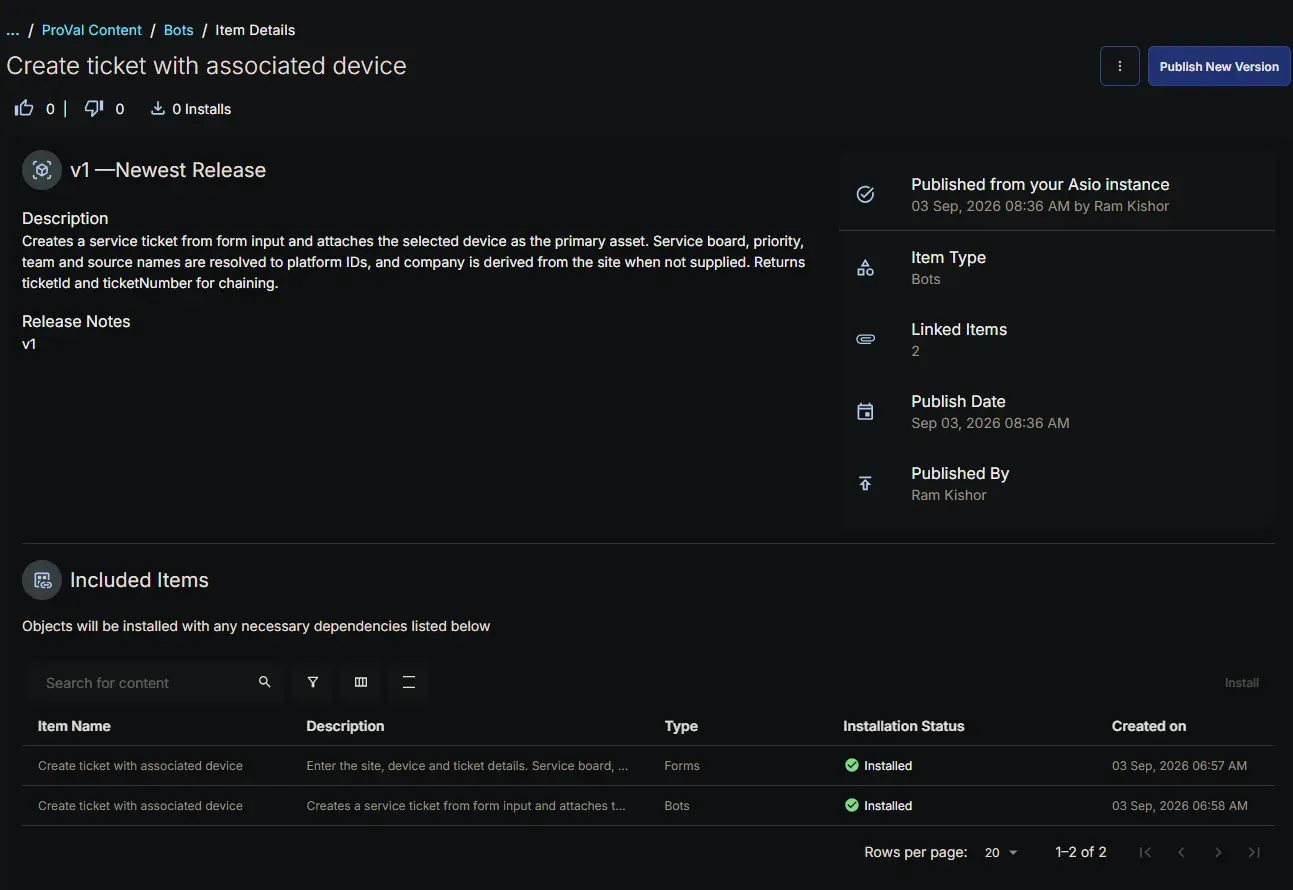Go to the next page of items
Image resolution: width=1293 pixels, height=890 pixels.
(1218, 852)
